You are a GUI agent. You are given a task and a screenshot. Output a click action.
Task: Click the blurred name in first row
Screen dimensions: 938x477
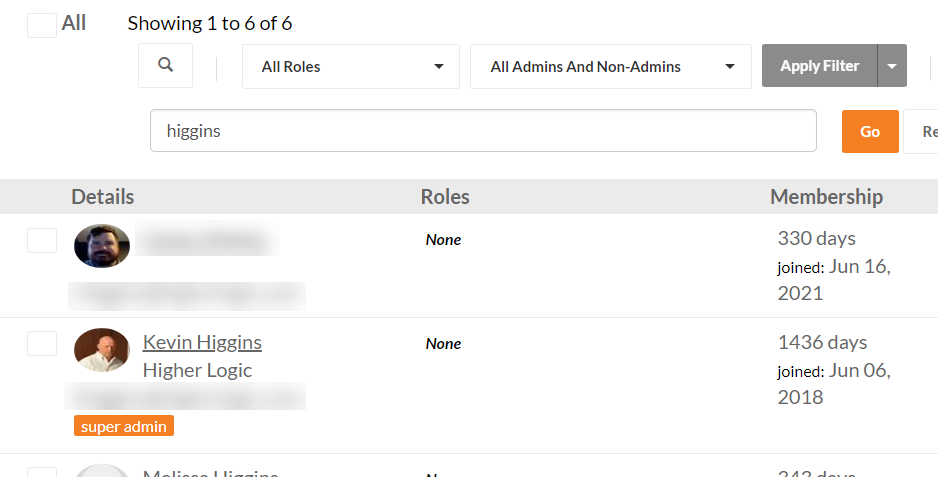(x=207, y=239)
